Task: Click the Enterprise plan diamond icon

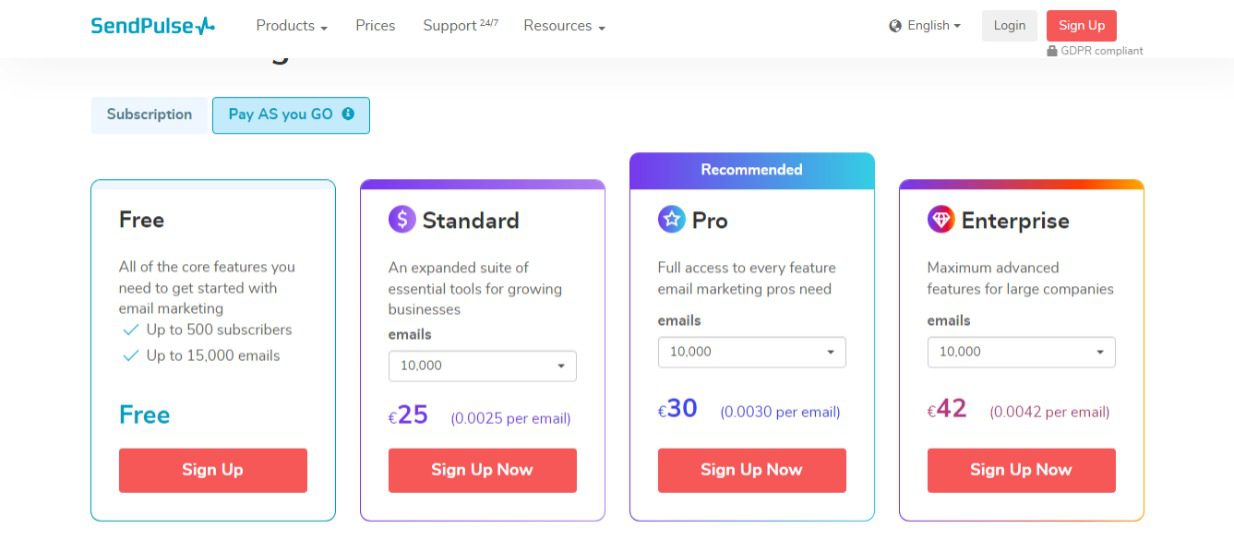Action: pyautogui.click(x=941, y=220)
